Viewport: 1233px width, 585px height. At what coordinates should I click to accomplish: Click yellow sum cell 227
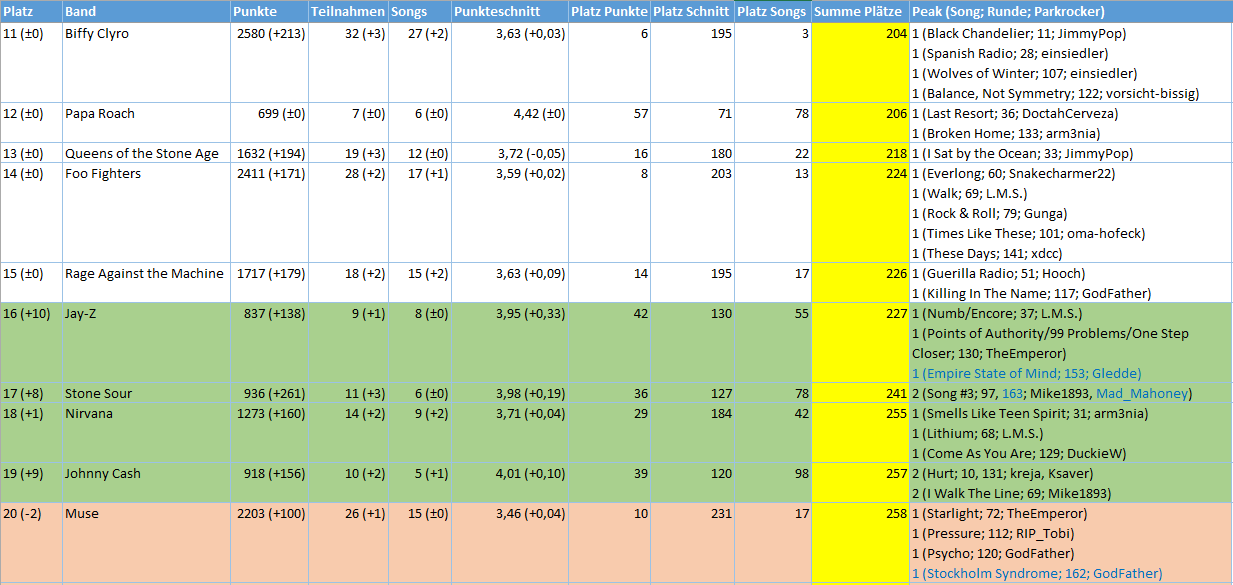coord(860,343)
